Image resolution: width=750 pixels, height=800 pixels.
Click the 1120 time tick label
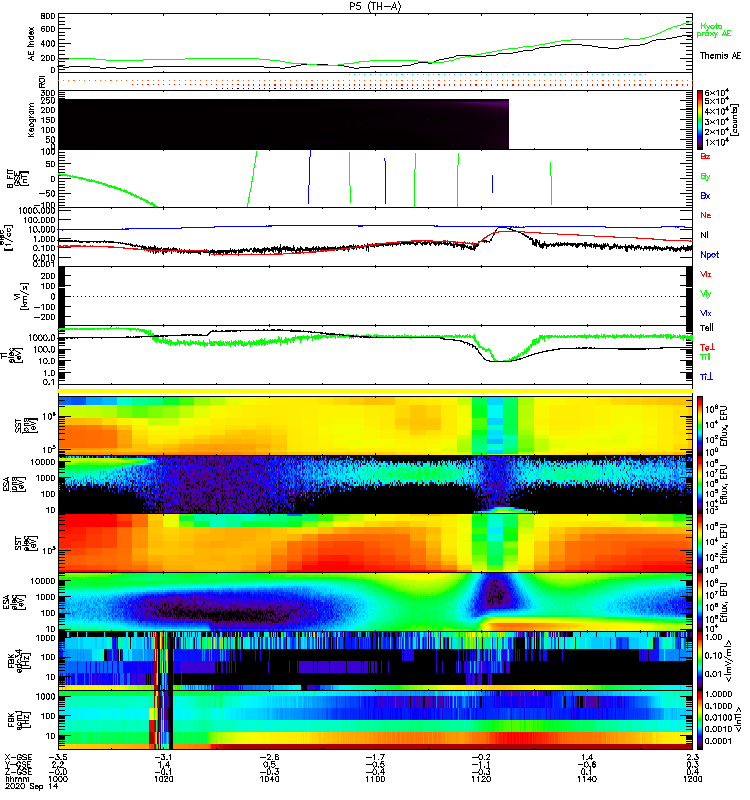click(481, 779)
